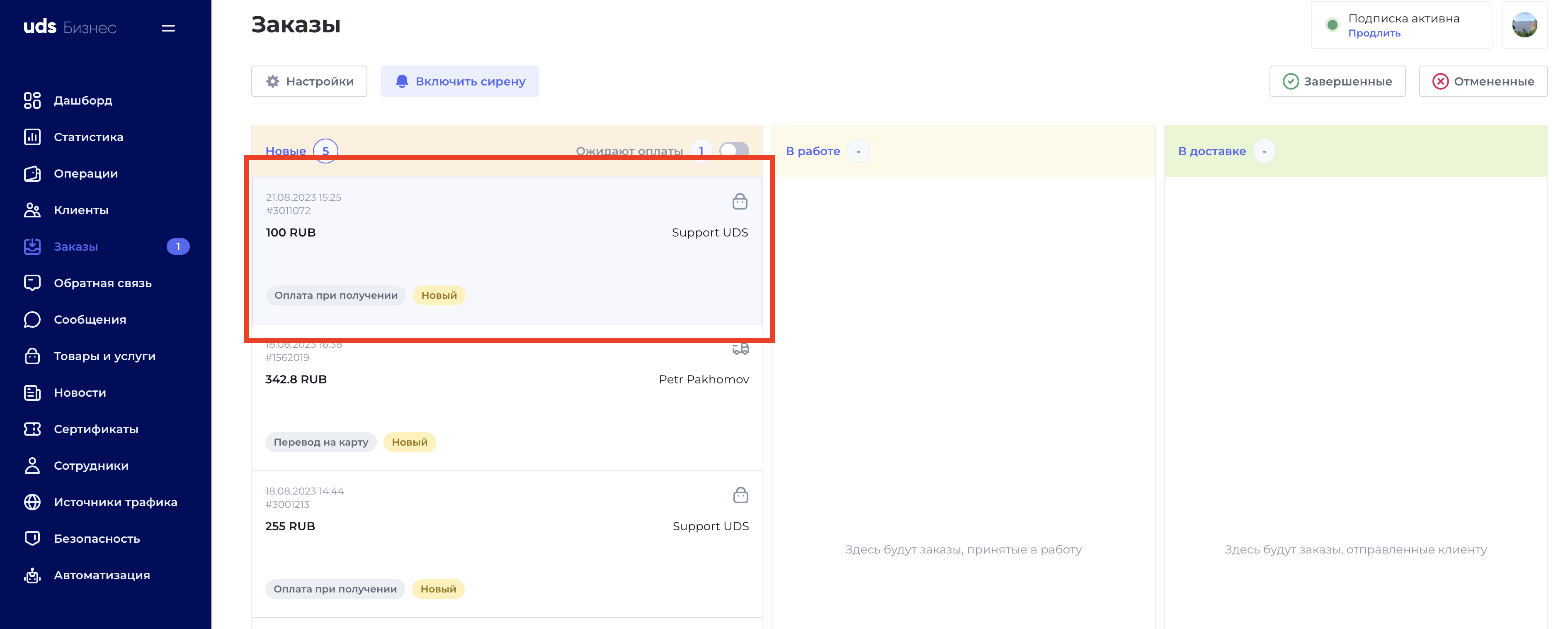Click Включить сирену button

pyautogui.click(x=459, y=82)
